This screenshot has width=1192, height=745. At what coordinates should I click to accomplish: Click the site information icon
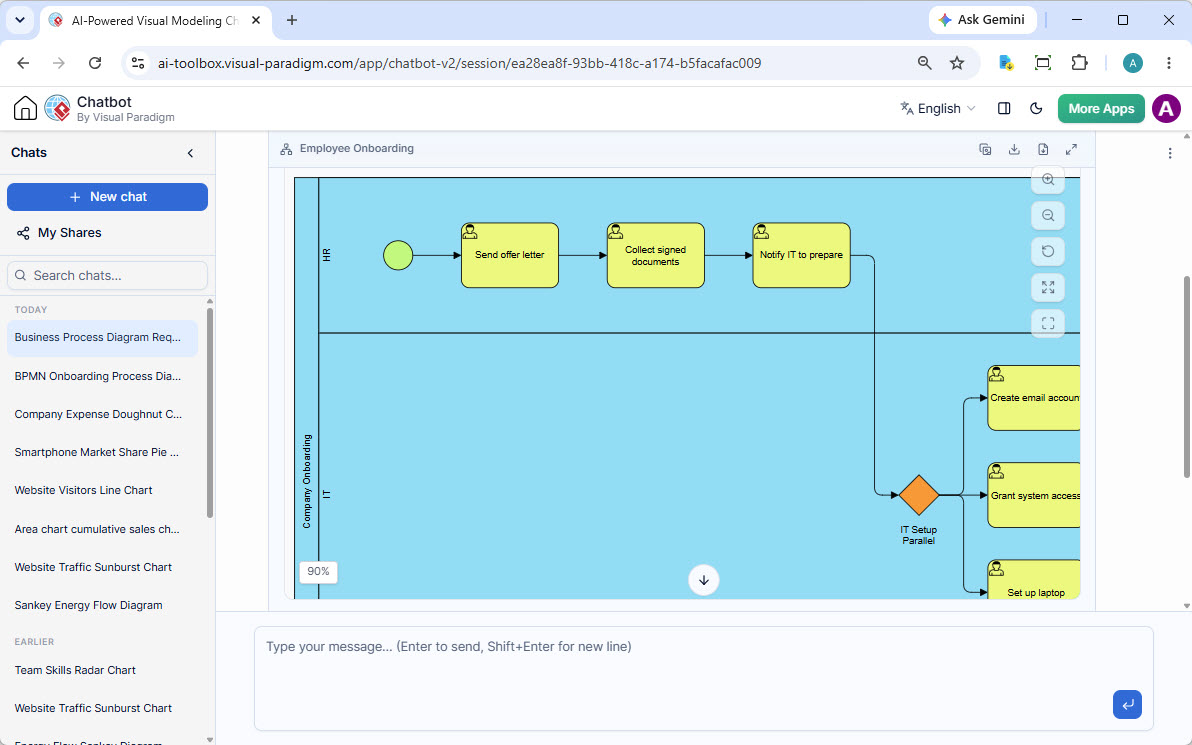(x=138, y=63)
